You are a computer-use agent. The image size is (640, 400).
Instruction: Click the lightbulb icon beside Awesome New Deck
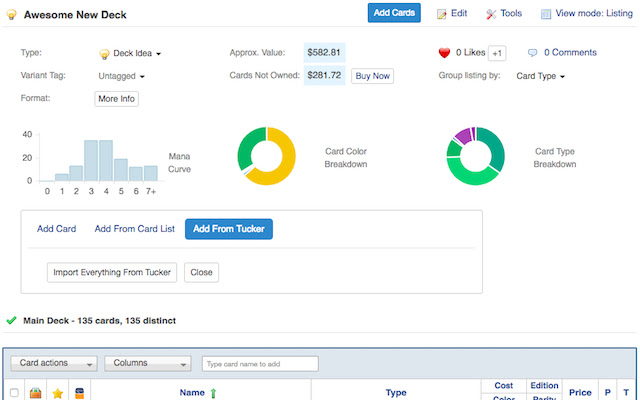click(11, 15)
